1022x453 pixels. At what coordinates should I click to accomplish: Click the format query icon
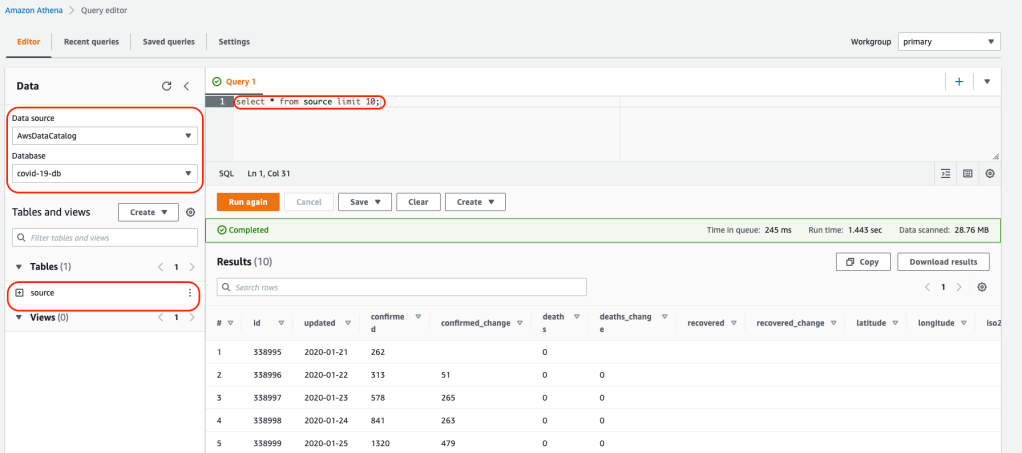click(x=946, y=173)
